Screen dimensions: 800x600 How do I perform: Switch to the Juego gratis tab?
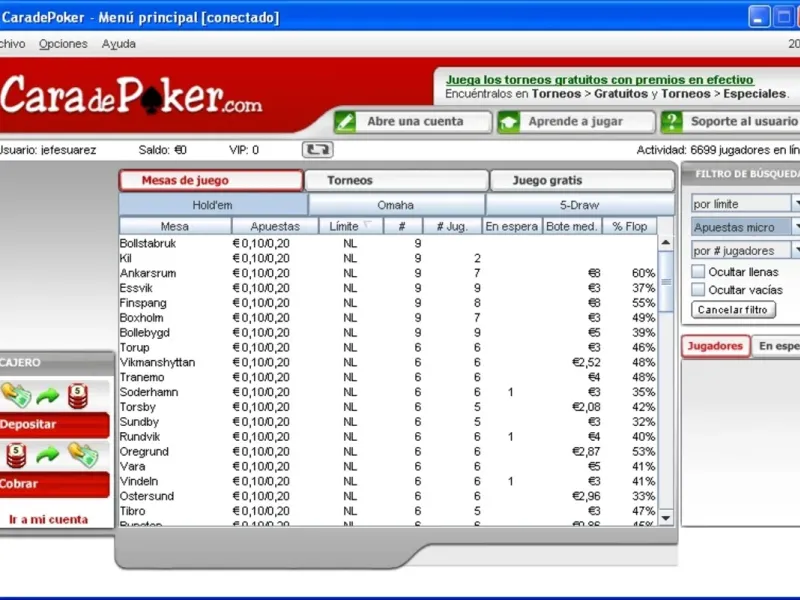click(x=582, y=180)
